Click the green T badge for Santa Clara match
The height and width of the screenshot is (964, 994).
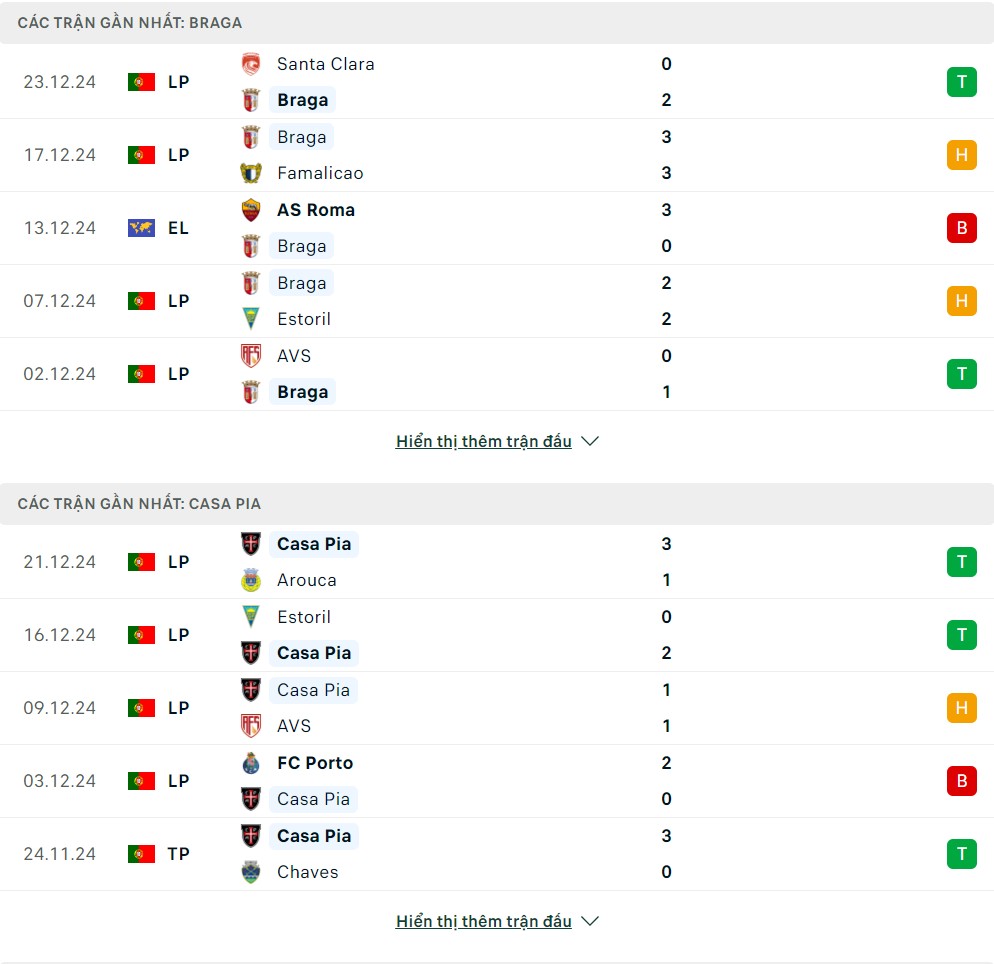pyautogui.click(x=962, y=82)
